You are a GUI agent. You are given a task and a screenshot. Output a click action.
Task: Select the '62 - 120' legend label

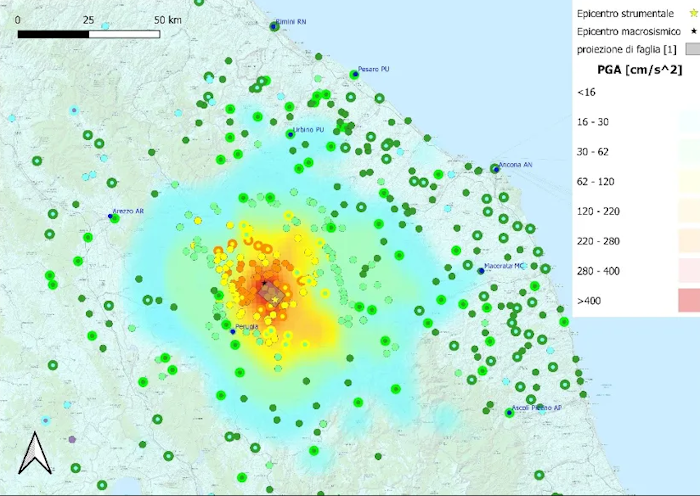coord(596,181)
